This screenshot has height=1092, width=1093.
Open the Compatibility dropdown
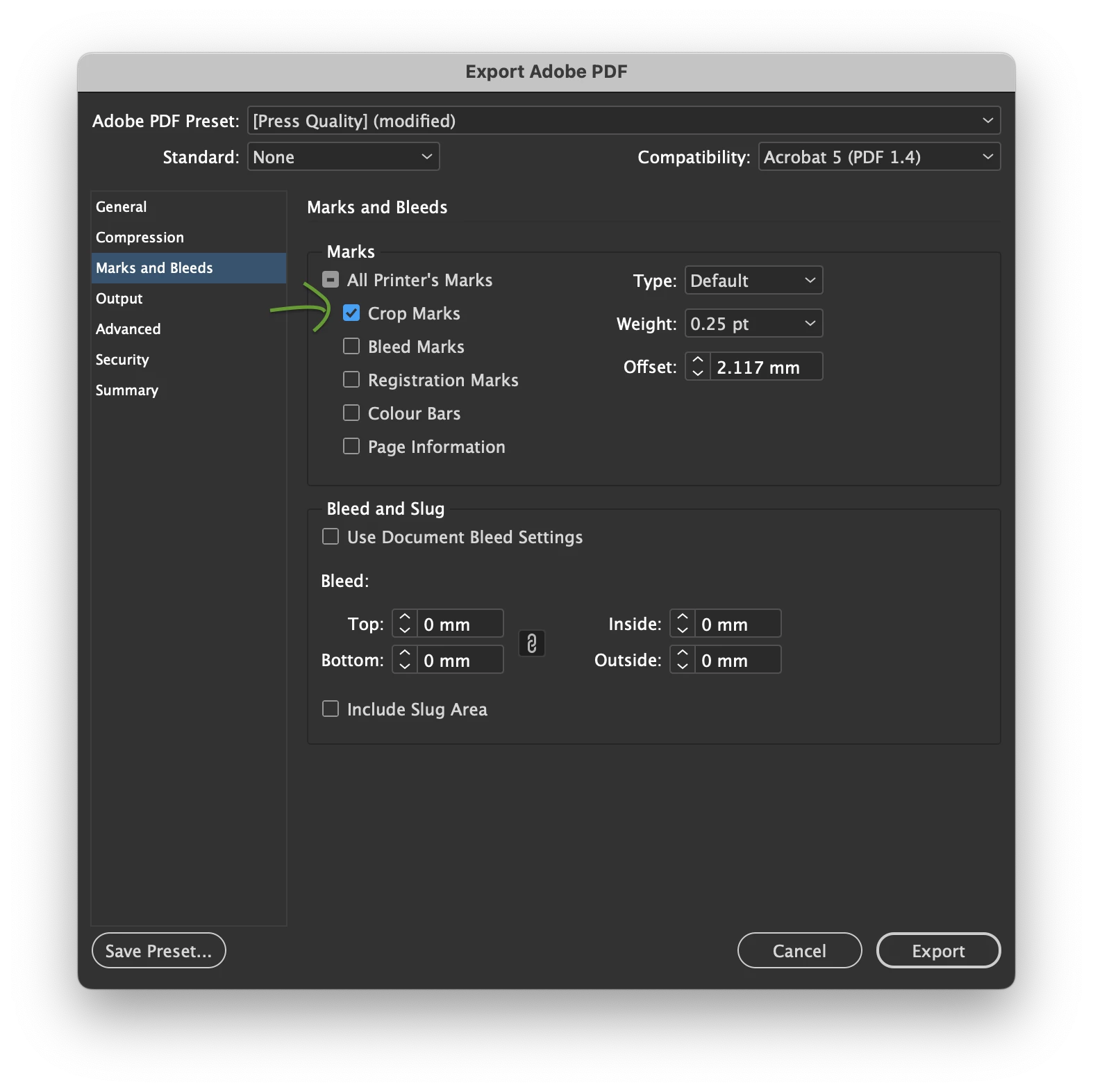[x=879, y=157]
